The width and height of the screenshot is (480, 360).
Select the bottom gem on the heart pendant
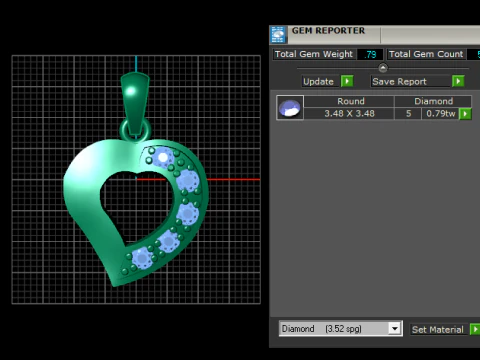[x=142, y=258]
